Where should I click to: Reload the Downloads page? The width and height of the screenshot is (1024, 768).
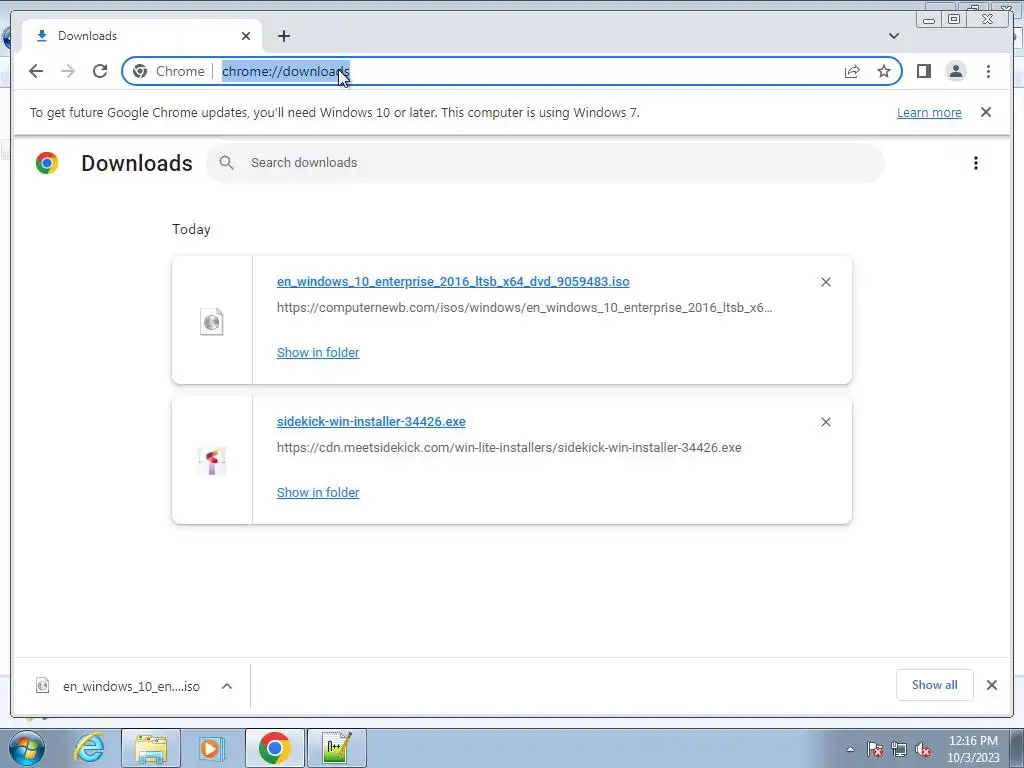coord(99,71)
